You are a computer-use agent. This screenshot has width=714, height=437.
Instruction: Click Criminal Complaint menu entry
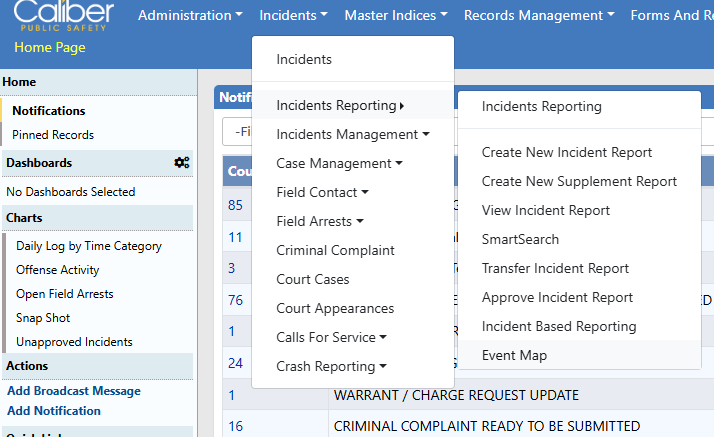pyautogui.click(x=335, y=250)
